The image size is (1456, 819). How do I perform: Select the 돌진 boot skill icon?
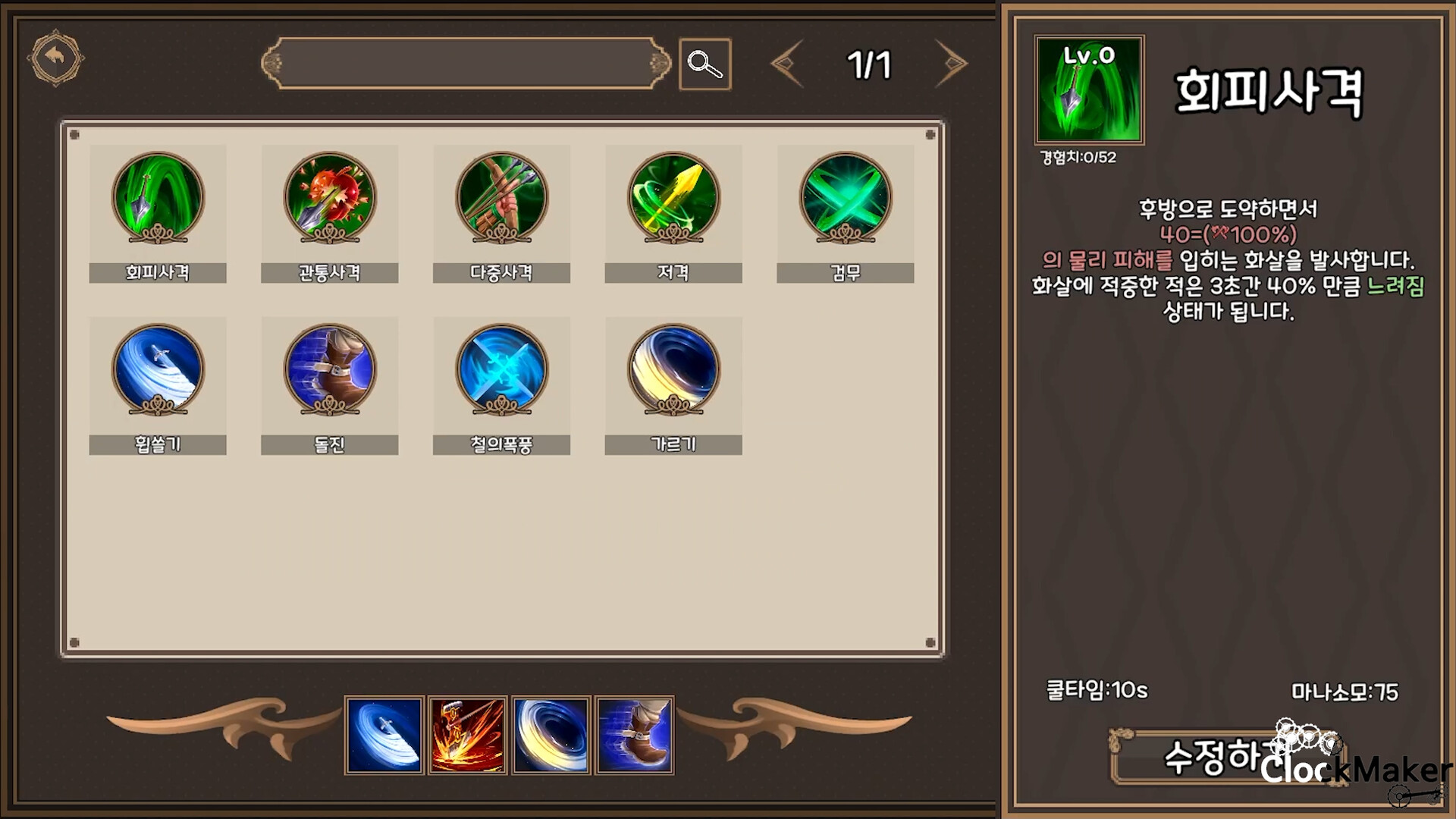click(330, 370)
